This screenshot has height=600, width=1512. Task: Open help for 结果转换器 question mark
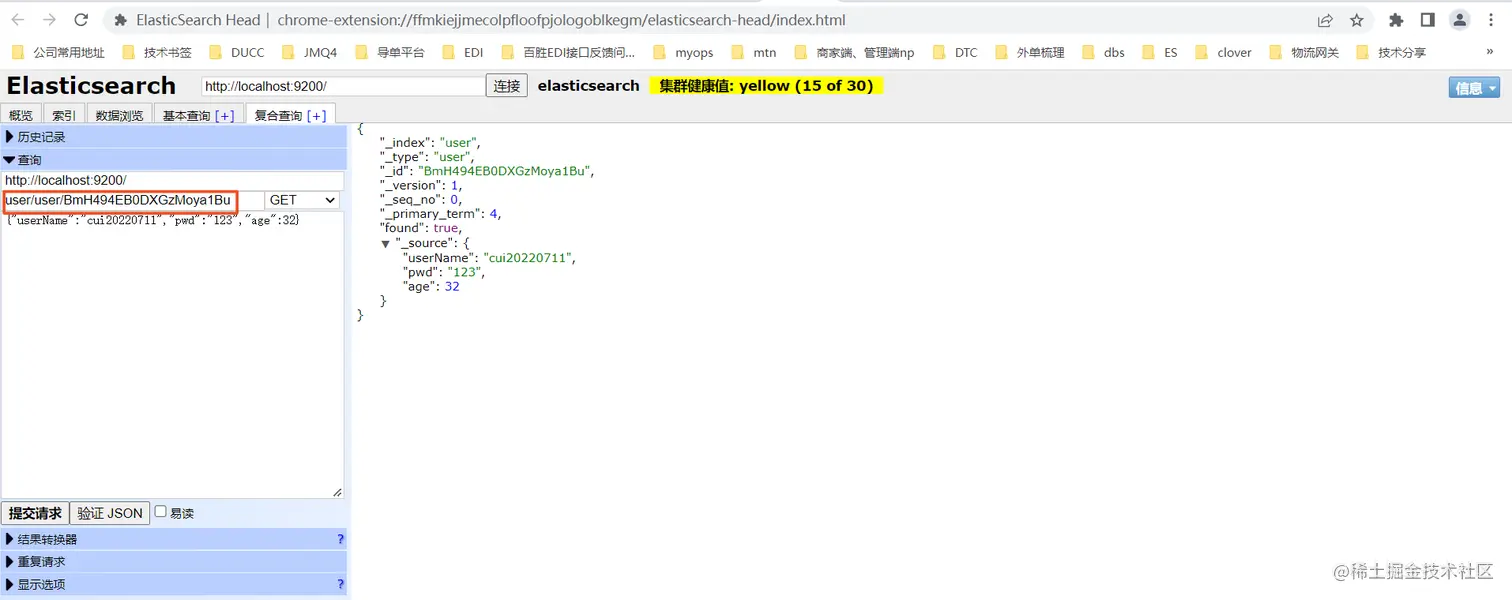[x=340, y=539]
